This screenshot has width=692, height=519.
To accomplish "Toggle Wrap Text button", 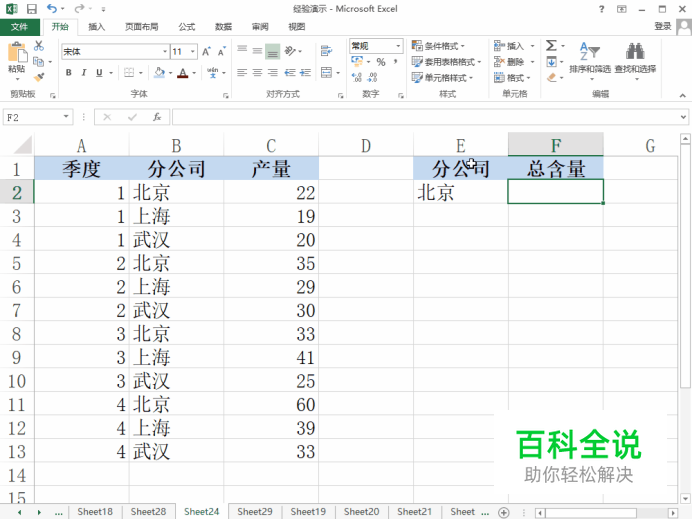I will pos(326,51).
